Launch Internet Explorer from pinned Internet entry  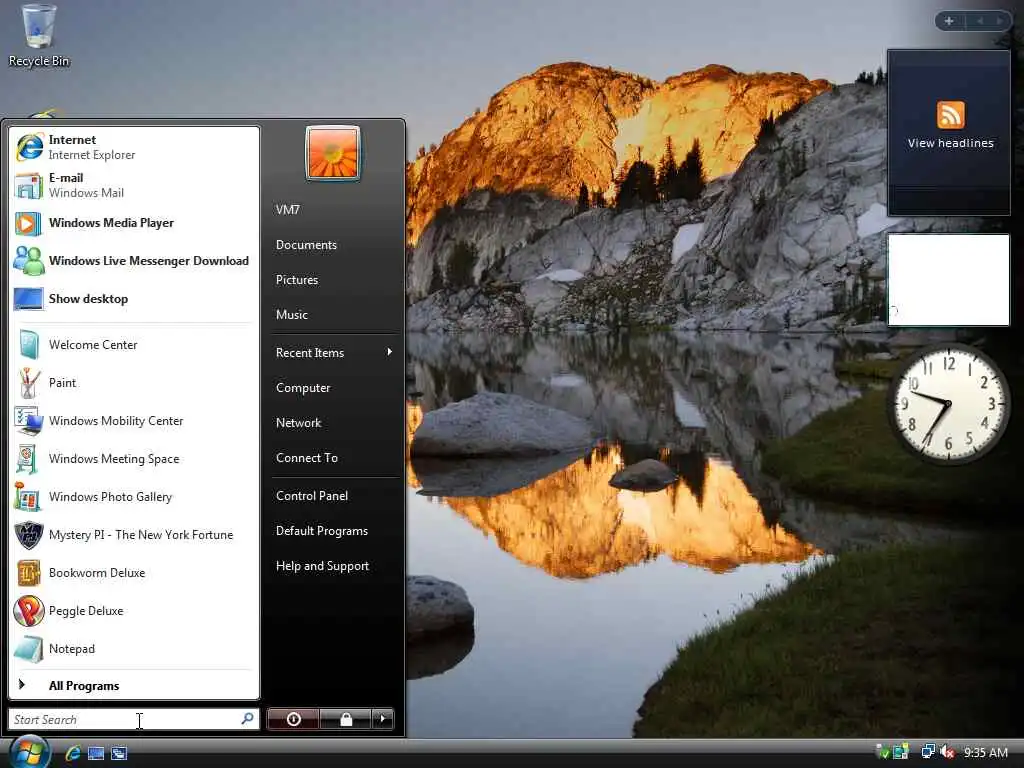coord(133,147)
